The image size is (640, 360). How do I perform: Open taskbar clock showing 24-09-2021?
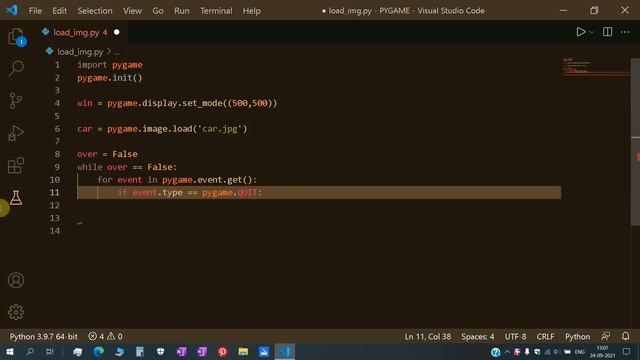[x=602, y=351]
